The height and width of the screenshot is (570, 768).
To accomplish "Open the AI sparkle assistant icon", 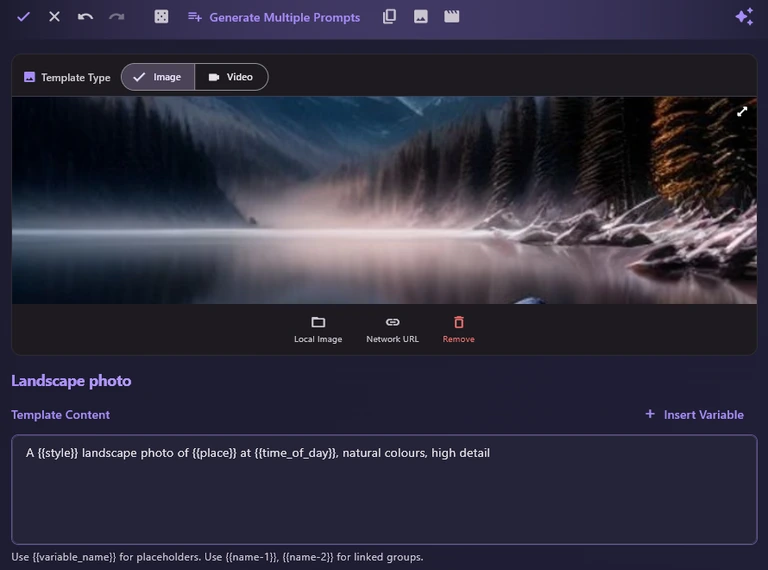I will 744,17.
